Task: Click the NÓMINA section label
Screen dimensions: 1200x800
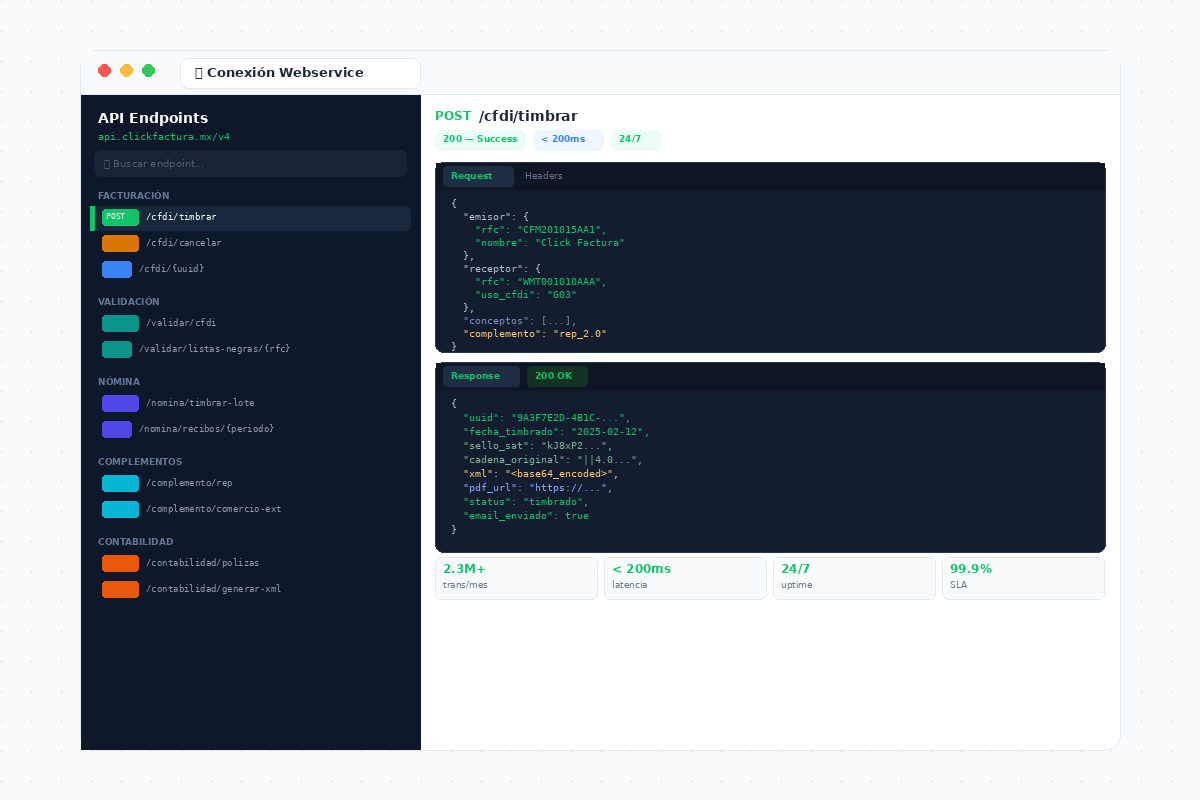Action: tap(119, 382)
